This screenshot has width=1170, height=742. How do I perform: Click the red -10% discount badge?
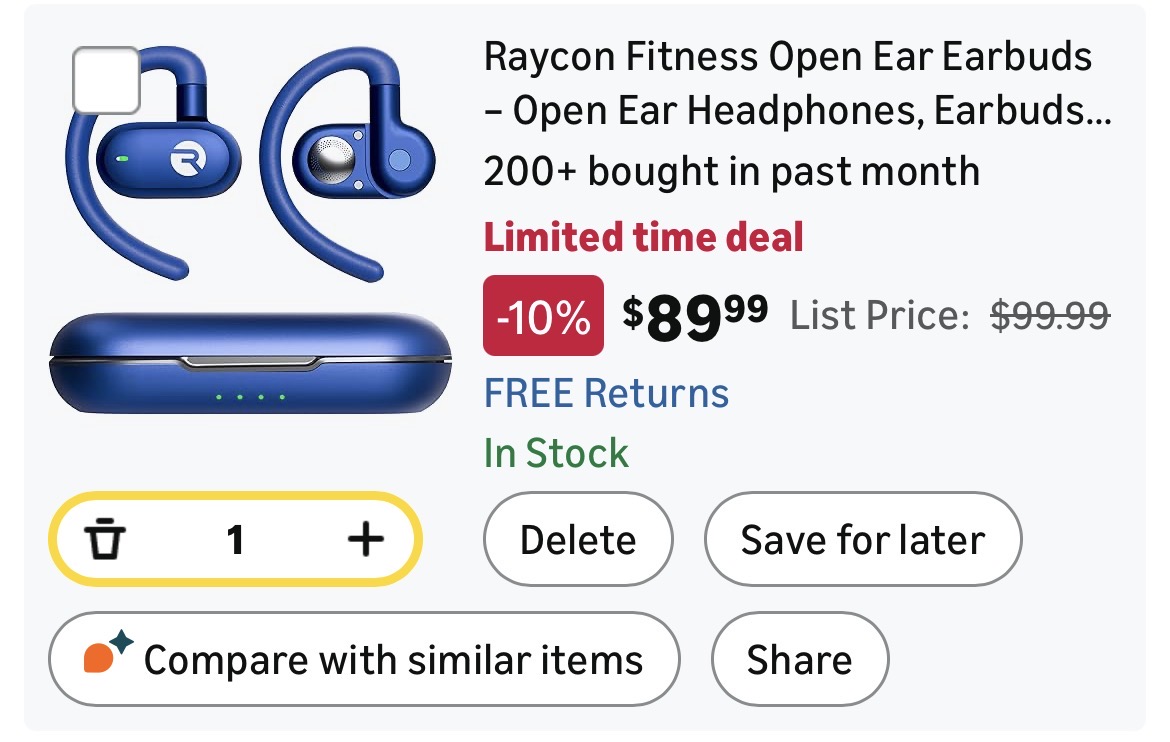coord(543,316)
